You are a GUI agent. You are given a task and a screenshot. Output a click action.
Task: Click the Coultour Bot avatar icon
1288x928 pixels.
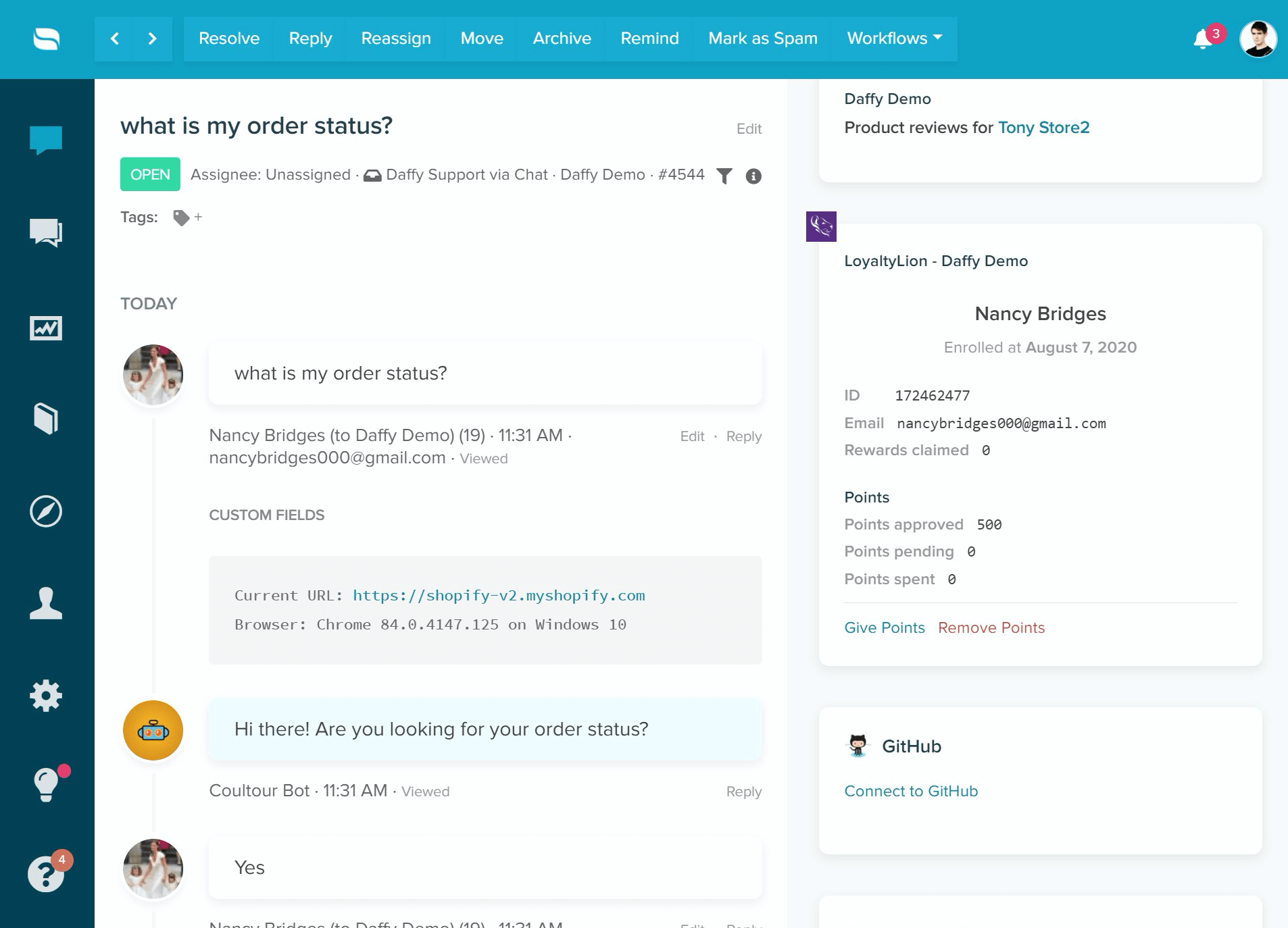[x=153, y=730]
